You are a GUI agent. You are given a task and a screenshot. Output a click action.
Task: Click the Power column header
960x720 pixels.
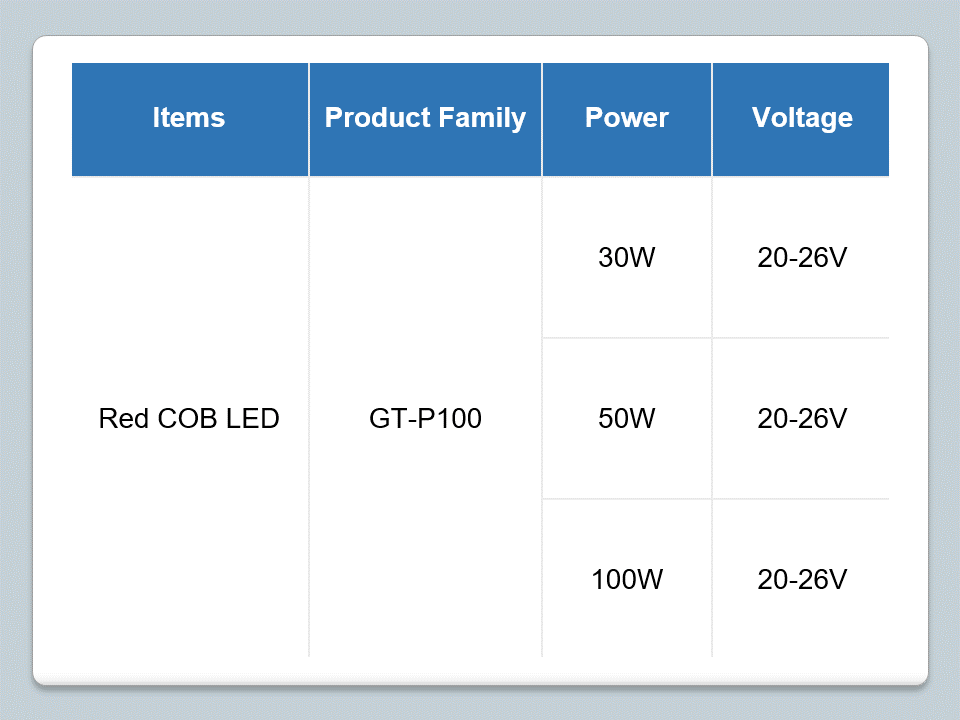tap(626, 118)
